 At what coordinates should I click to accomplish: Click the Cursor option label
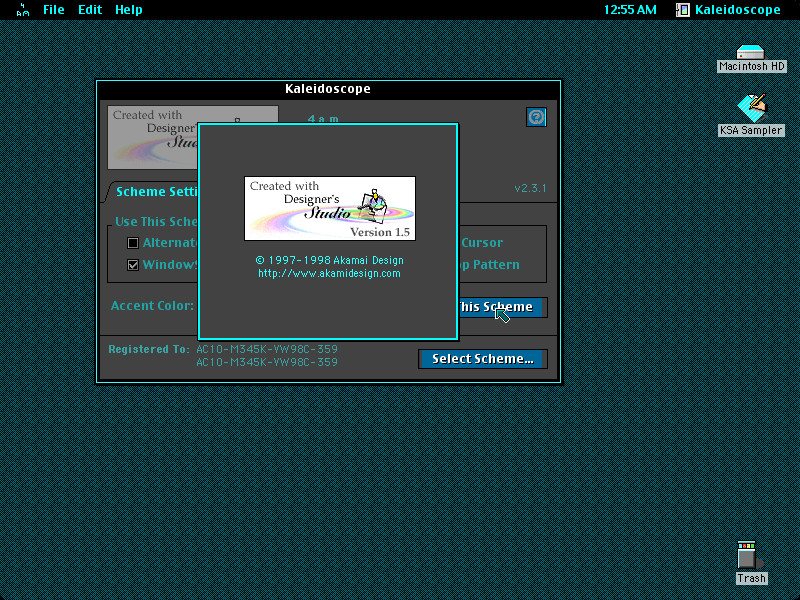482,243
